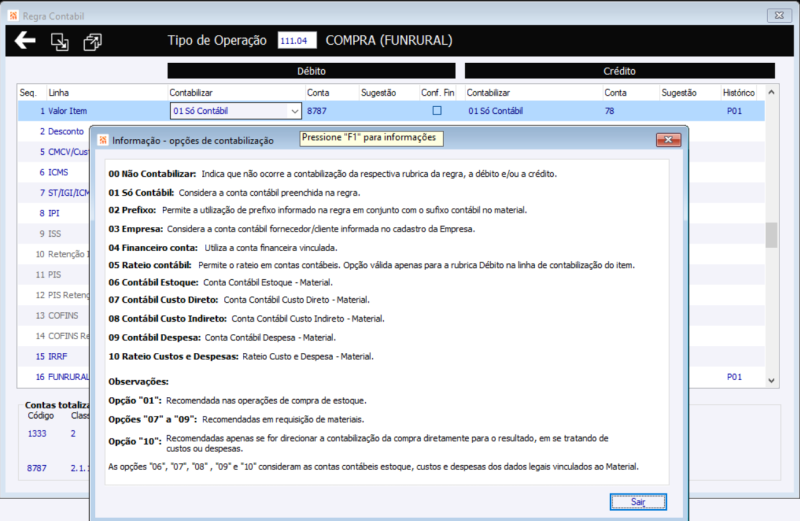Click '05 Rateio contábil' option text
Screen dimensions: 800x521
pyautogui.click(x=150, y=265)
